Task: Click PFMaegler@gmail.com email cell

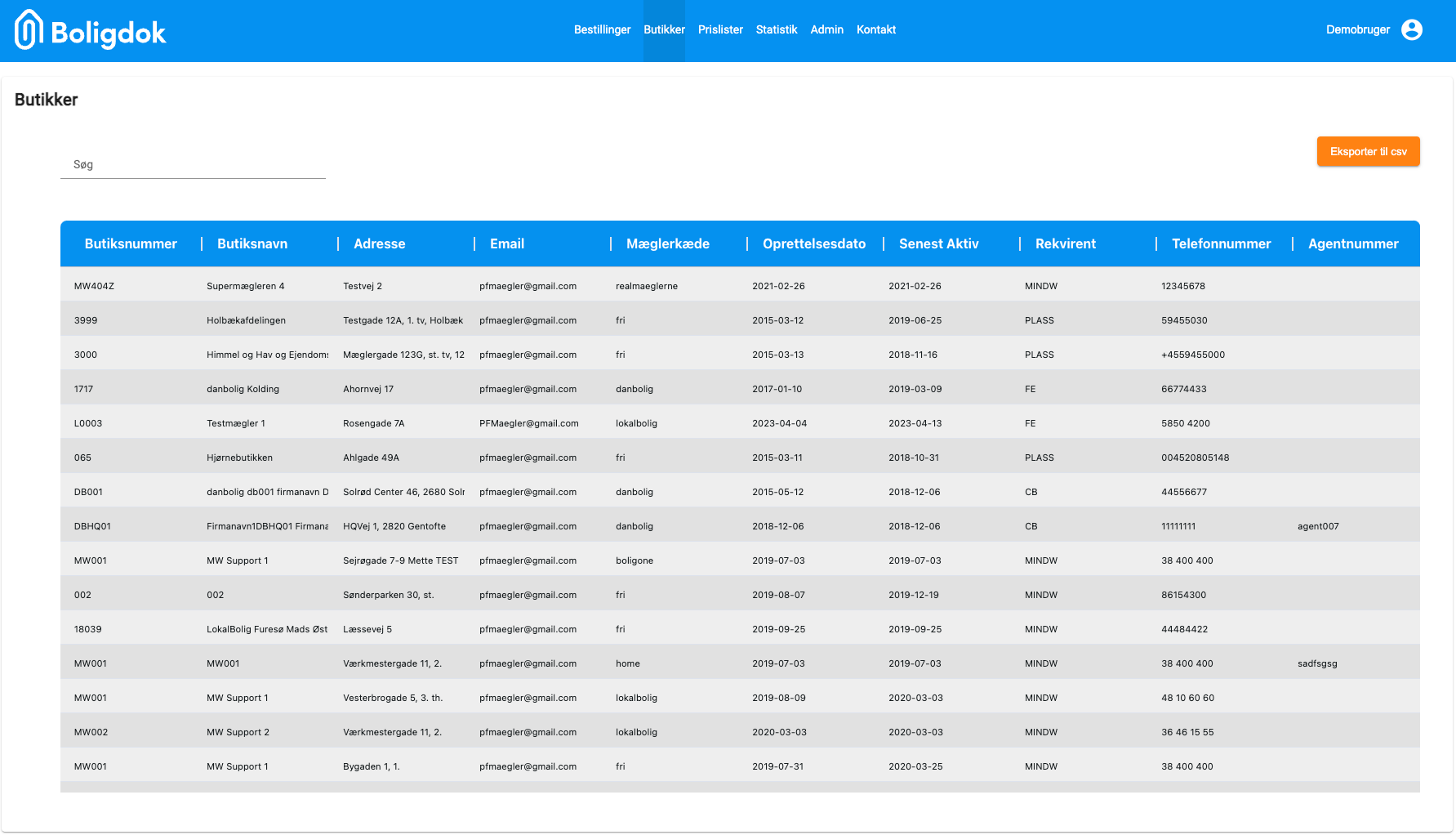Action: 529,423
